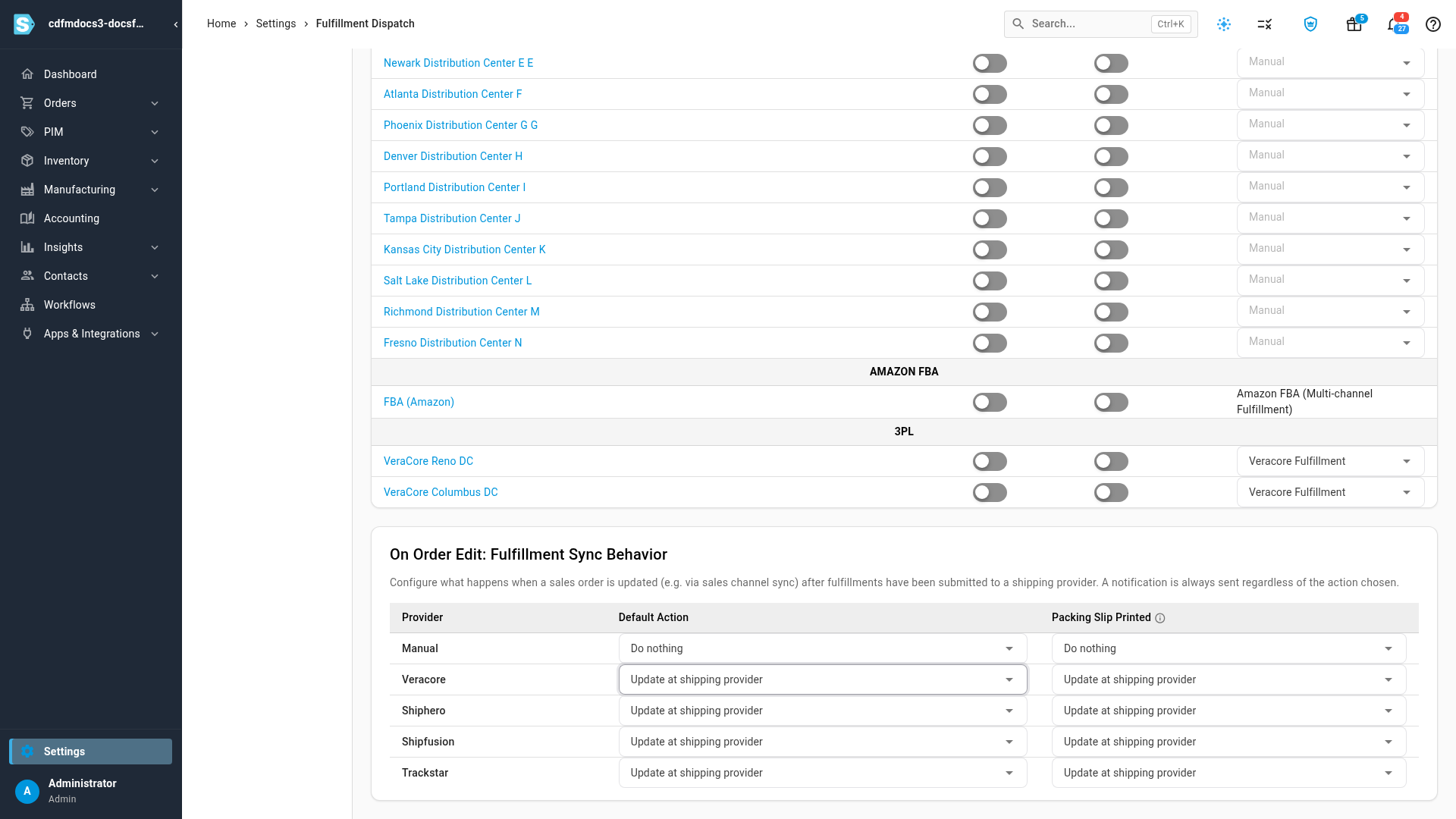Click the Settings gear icon in the sidebar
The width and height of the screenshot is (1456, 819).
[x=27, y=752]
